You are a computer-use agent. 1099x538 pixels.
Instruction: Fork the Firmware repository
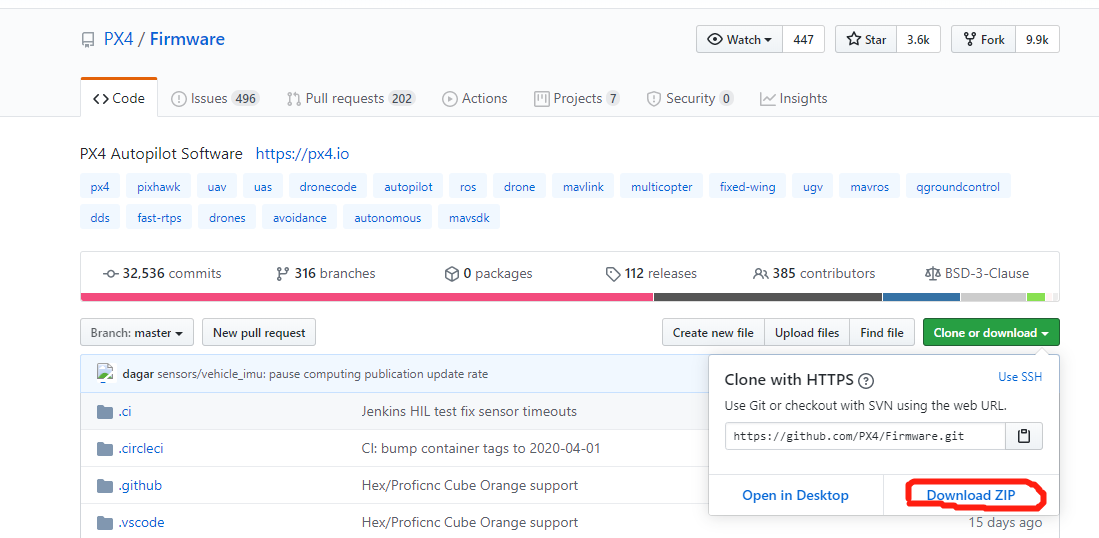(x=983, y=39)
